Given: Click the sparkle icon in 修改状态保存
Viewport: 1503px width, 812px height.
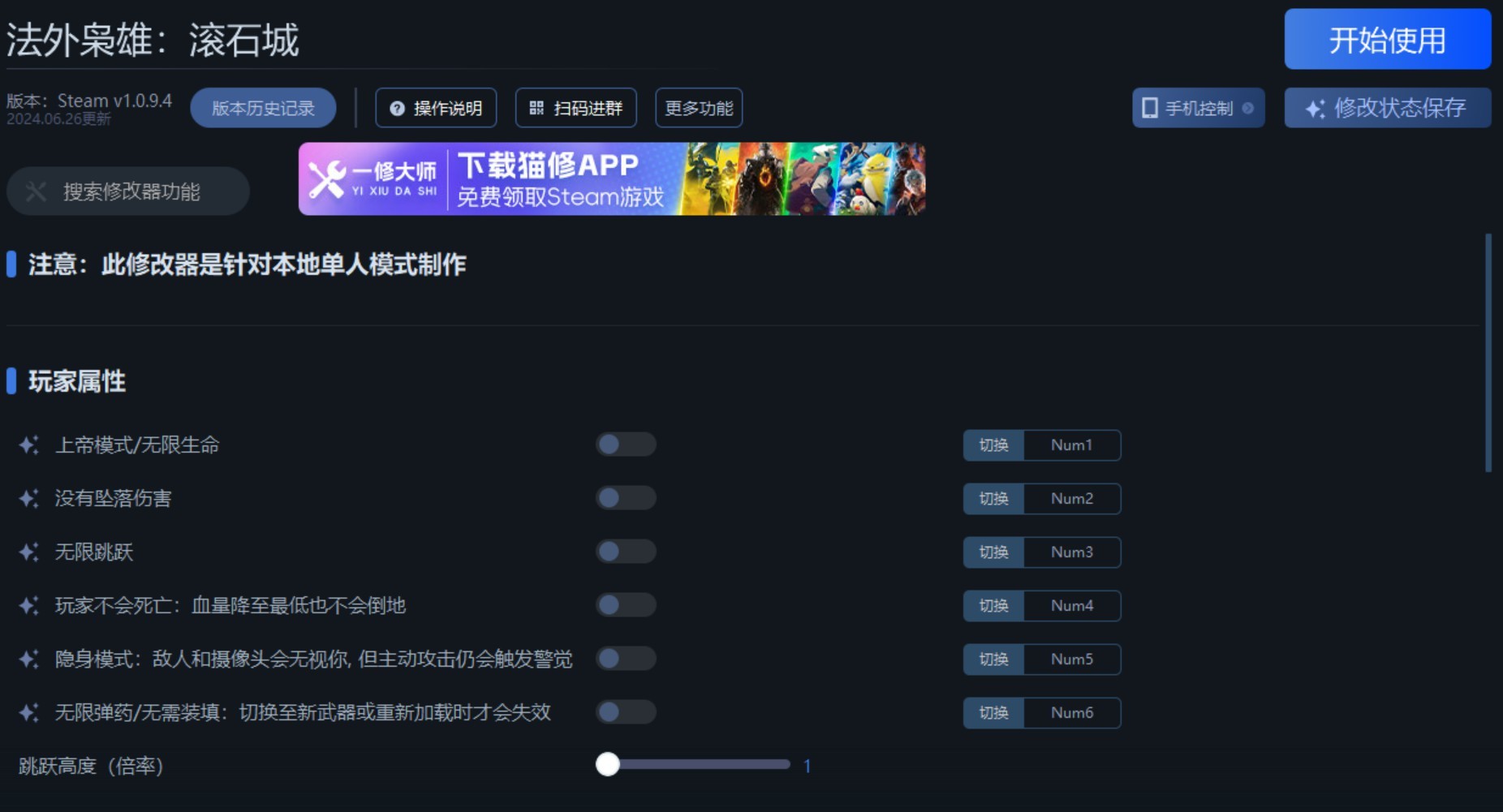Looking at the screenshot, I should point(1315,109).
